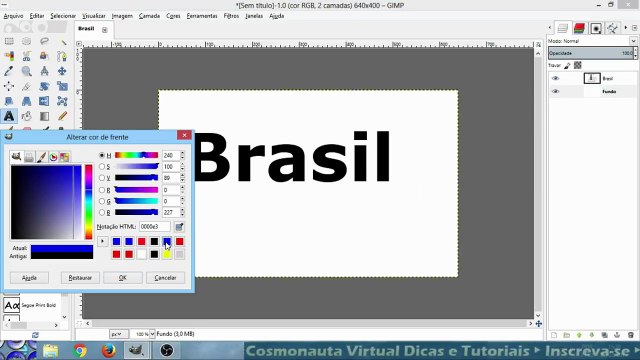The image size is (640, 360).
Task: Select the Color Picker eyedropper tool
Action: click(x=9, y=71)
